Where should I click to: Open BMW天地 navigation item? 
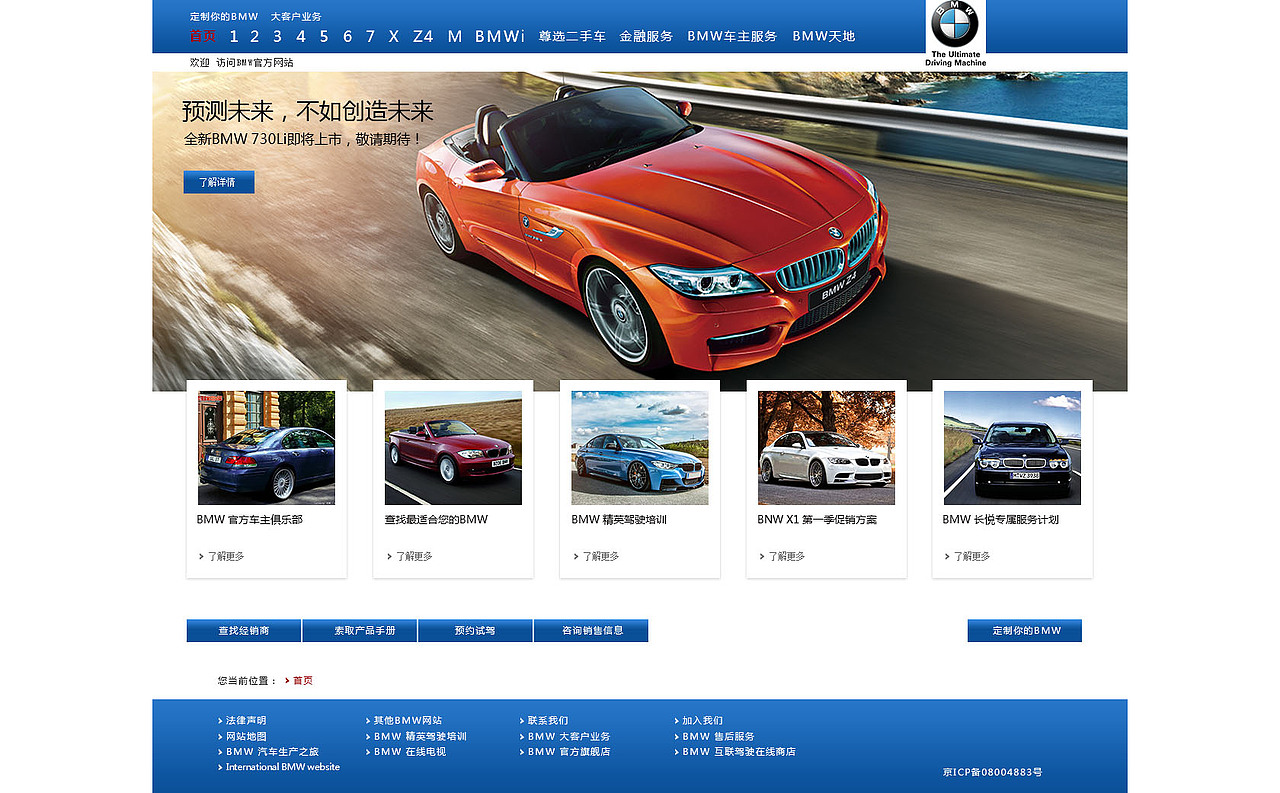pos(824,36)
